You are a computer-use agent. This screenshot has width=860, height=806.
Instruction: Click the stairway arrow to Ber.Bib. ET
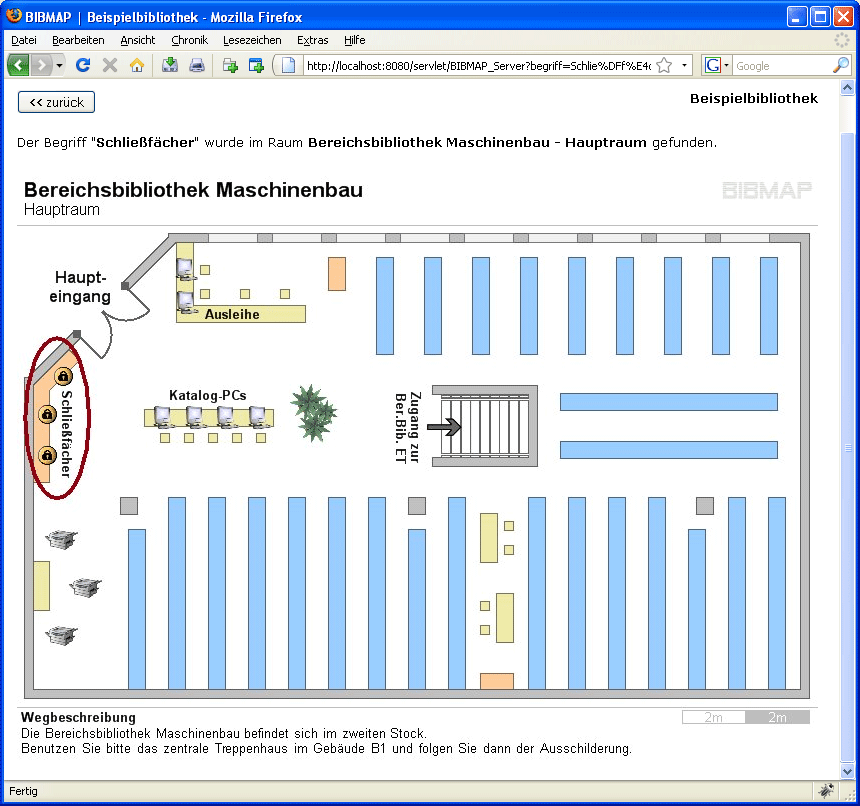click(x=444, y=427)
